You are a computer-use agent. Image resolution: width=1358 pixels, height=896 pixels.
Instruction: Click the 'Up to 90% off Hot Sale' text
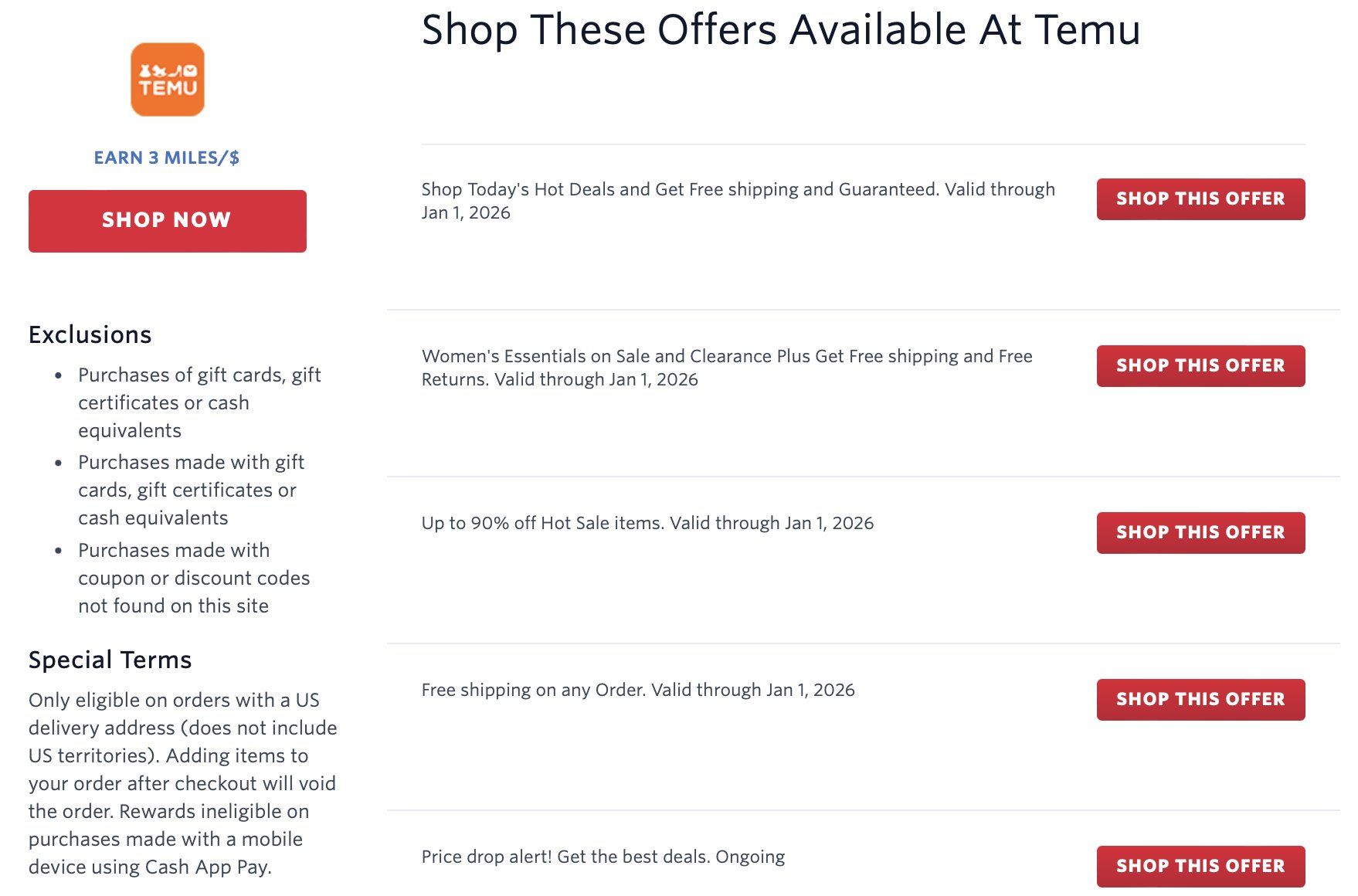click(x=647, y=523)
